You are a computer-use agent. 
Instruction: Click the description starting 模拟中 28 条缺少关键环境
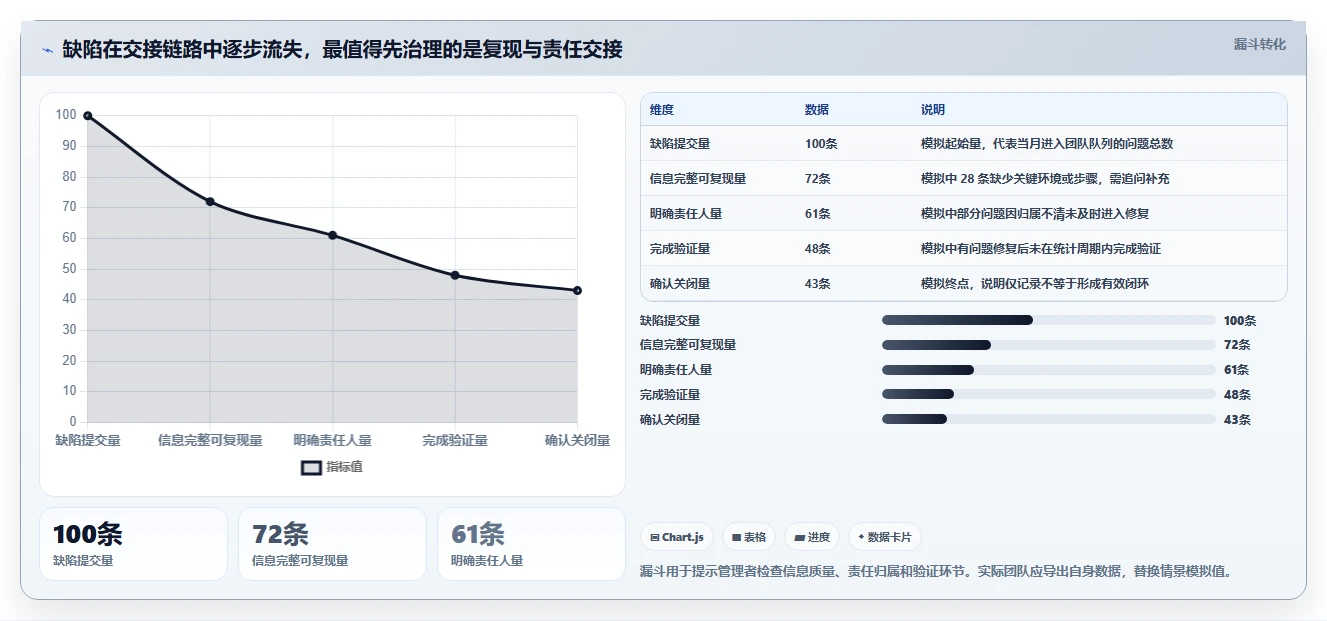click(1045, 179)
